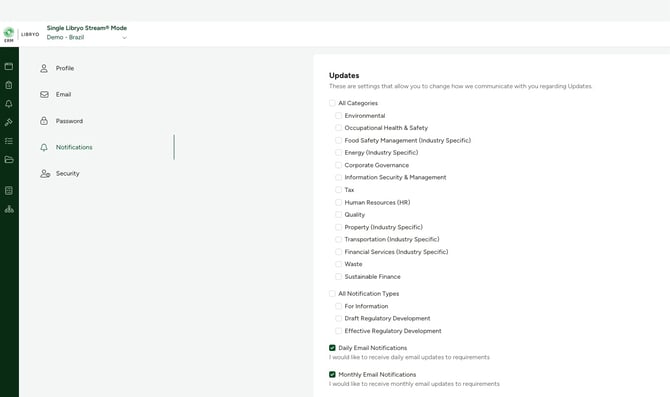Enable the Environmental category checkbox
The height and width of the screenshot is (397, 670).
pos(338,115)
